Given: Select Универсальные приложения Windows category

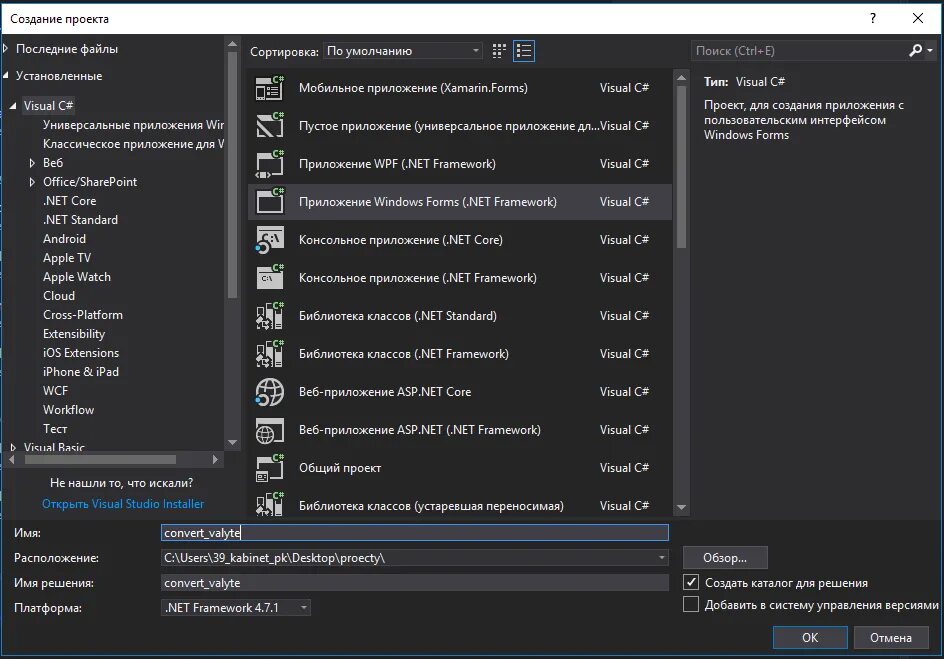Looking at the screenshot, I should click(x=133, y=125).
